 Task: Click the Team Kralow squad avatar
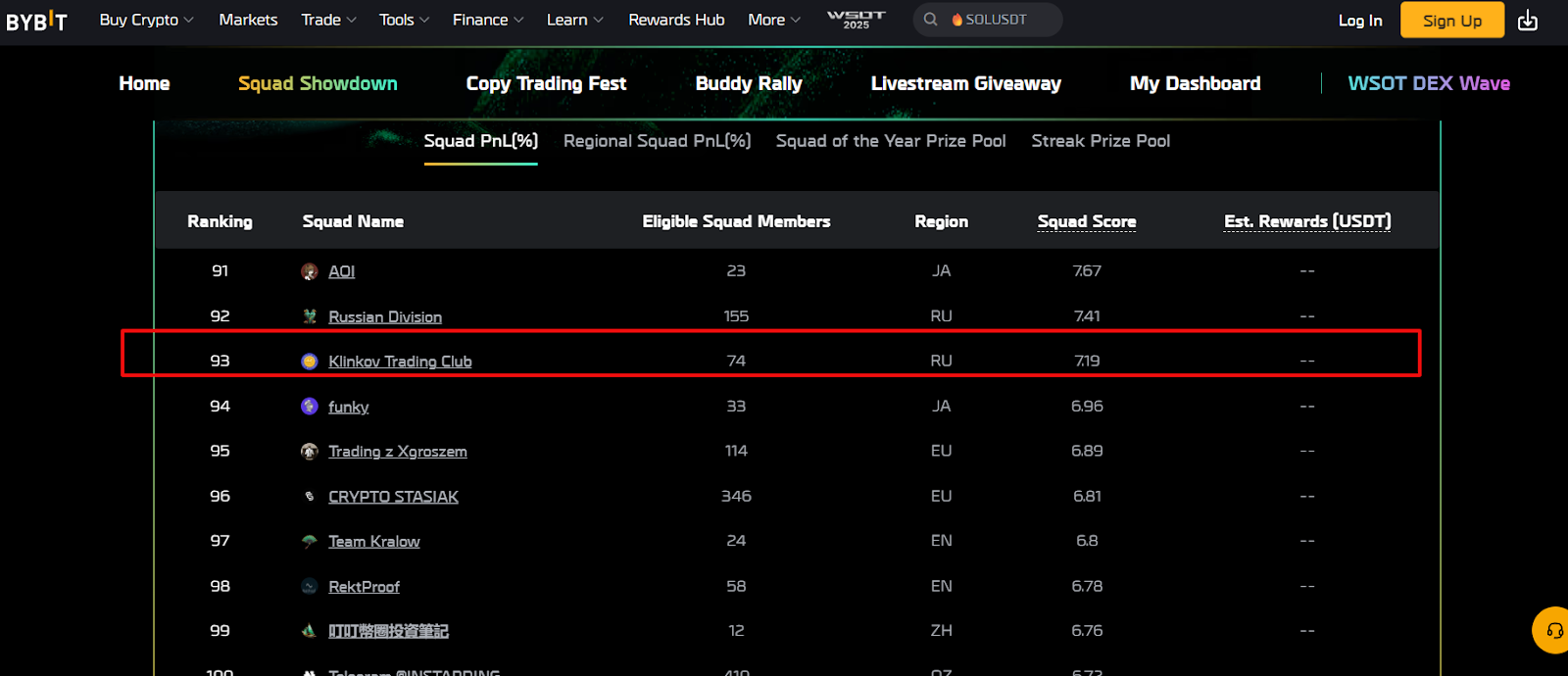(x=310, y=542)
